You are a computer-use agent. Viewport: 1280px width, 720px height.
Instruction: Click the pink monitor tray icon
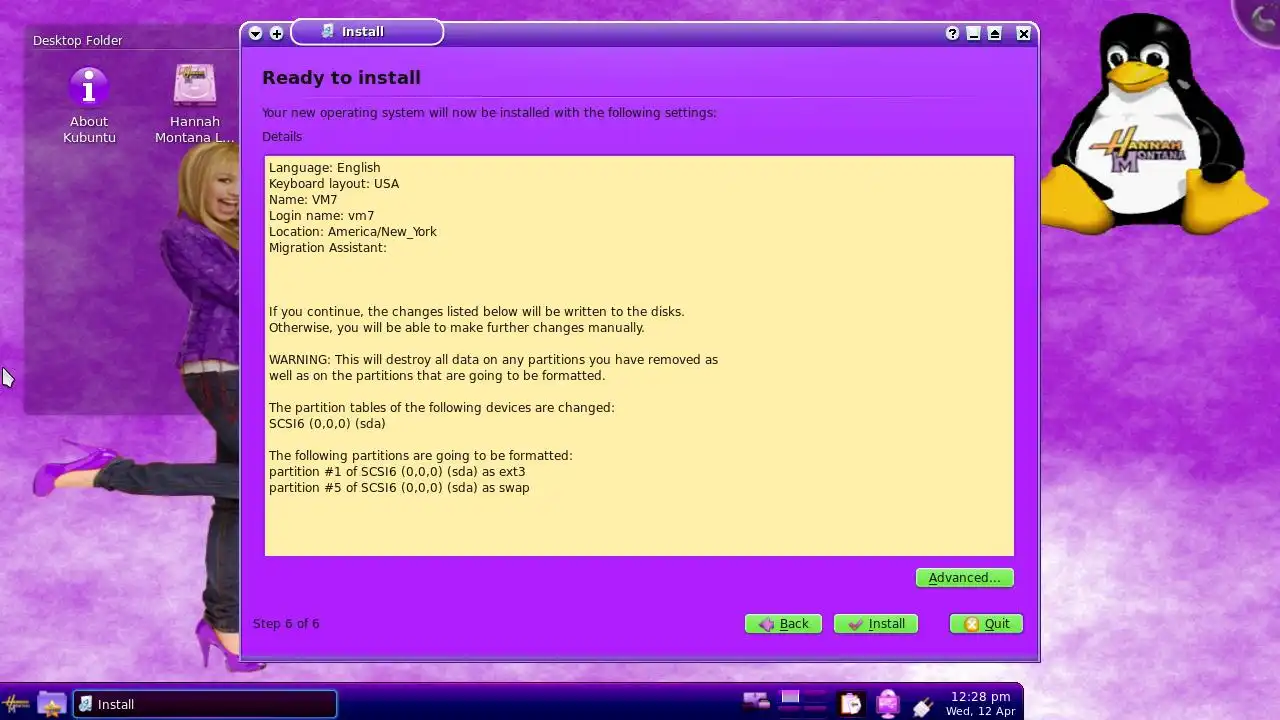pos(887,704)
